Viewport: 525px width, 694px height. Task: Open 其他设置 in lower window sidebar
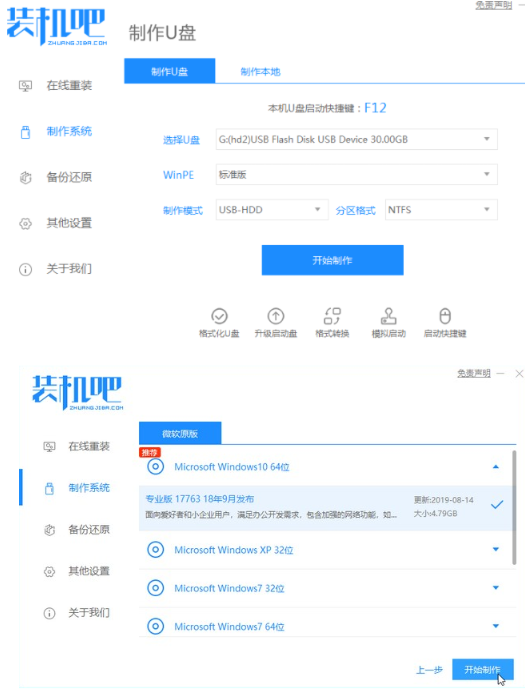point(77,571)
